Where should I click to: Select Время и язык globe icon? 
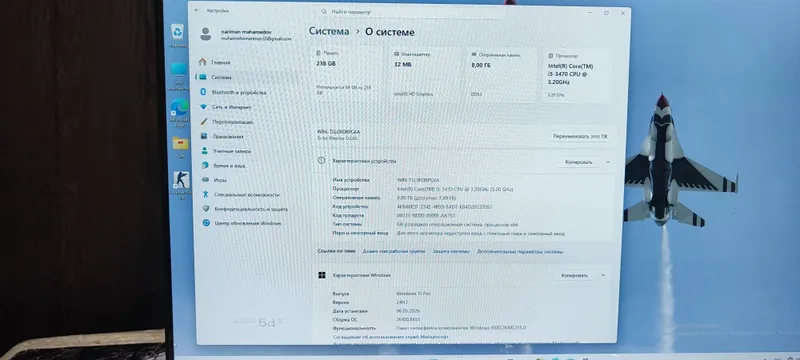click(205, 165)
